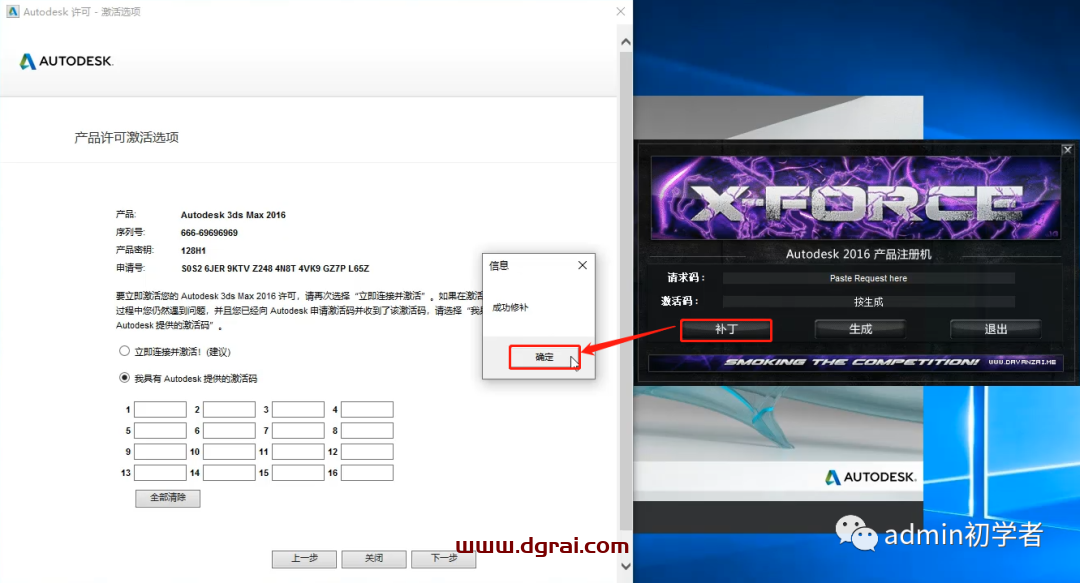The height and width of the screenshot is (583, 1080).
Task: Click activation code box 2
Action: click(229, 409)
